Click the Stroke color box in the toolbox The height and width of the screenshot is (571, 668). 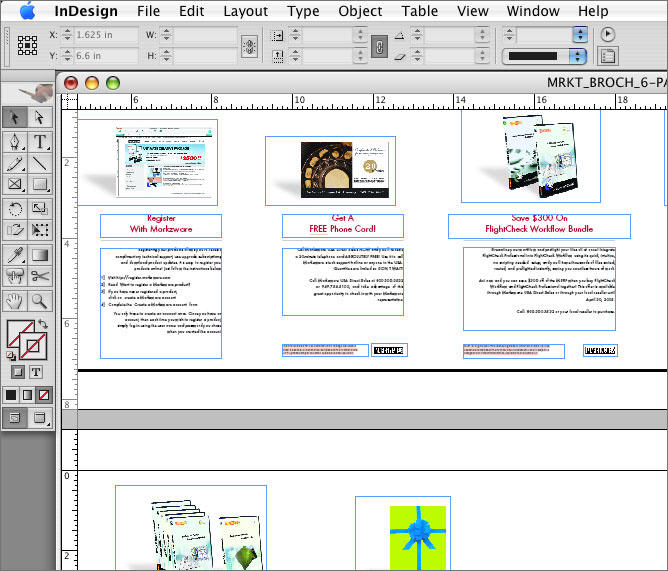click(x=33, y=346)
